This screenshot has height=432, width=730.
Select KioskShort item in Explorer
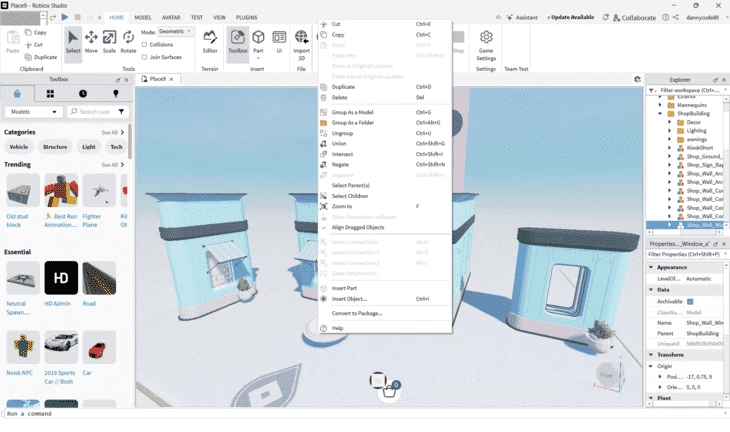coord(699,148)
